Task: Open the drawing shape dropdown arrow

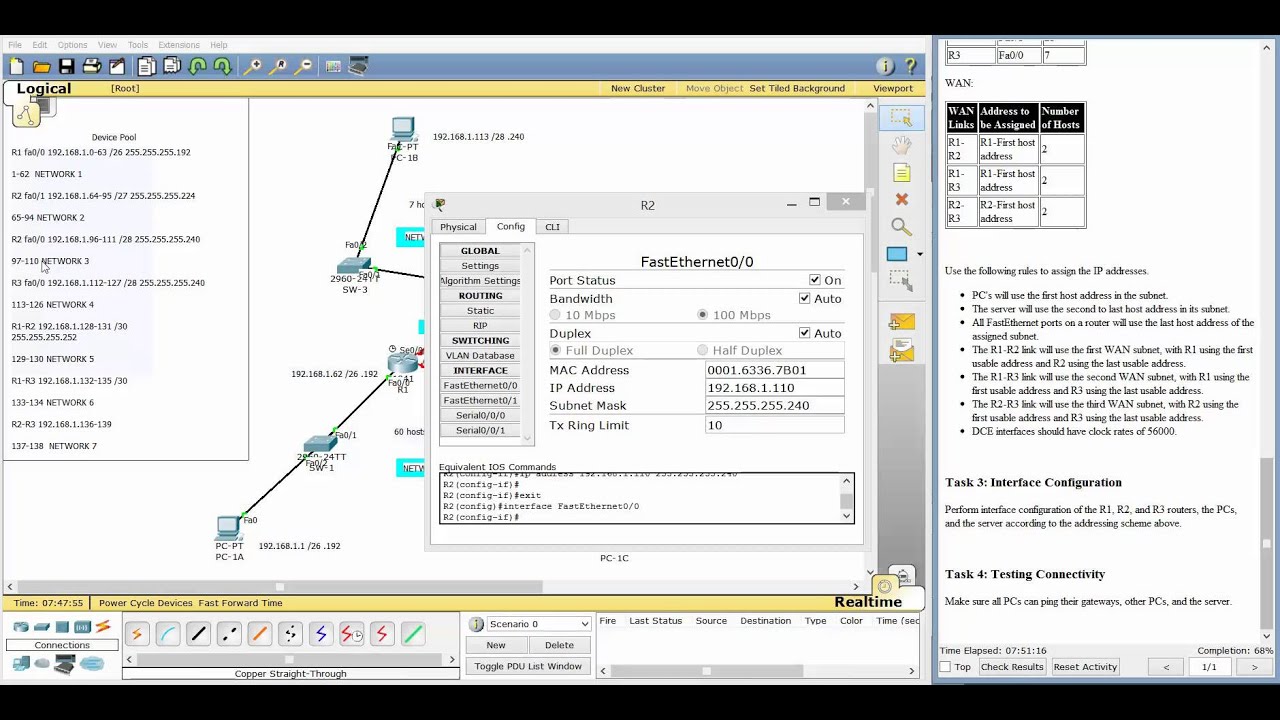Action: tap(920, 254)
